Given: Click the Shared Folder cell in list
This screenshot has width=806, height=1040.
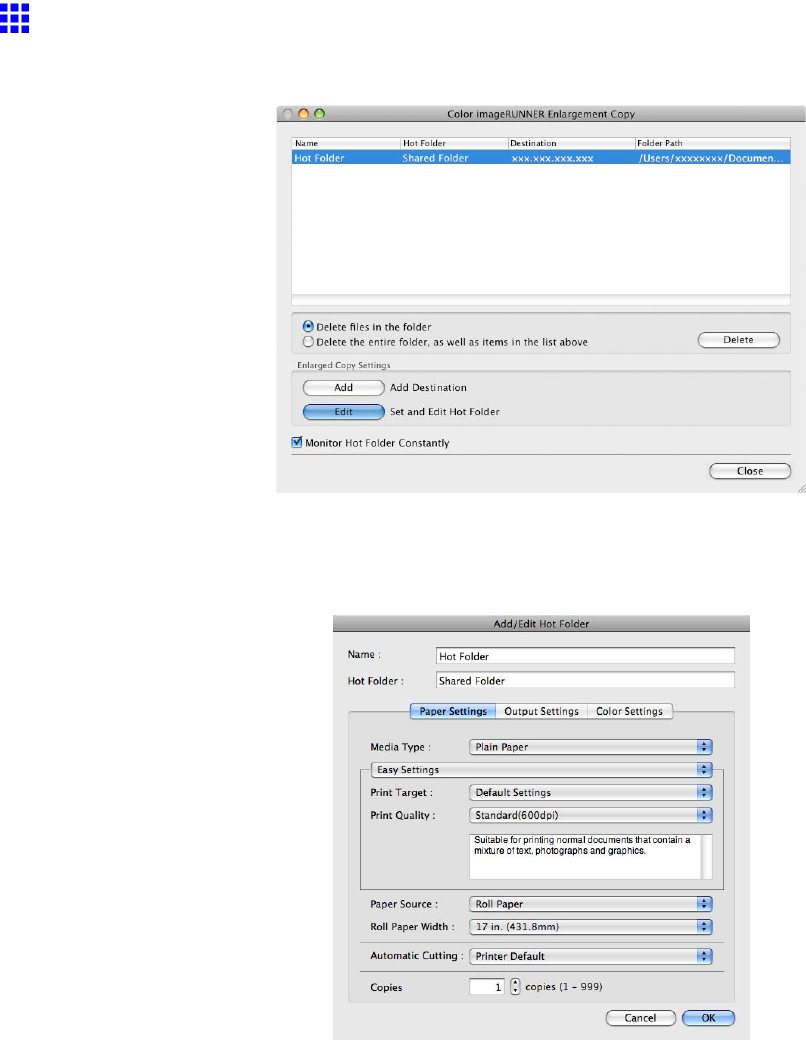Looking at the screenshot, I should coord(435,158).
